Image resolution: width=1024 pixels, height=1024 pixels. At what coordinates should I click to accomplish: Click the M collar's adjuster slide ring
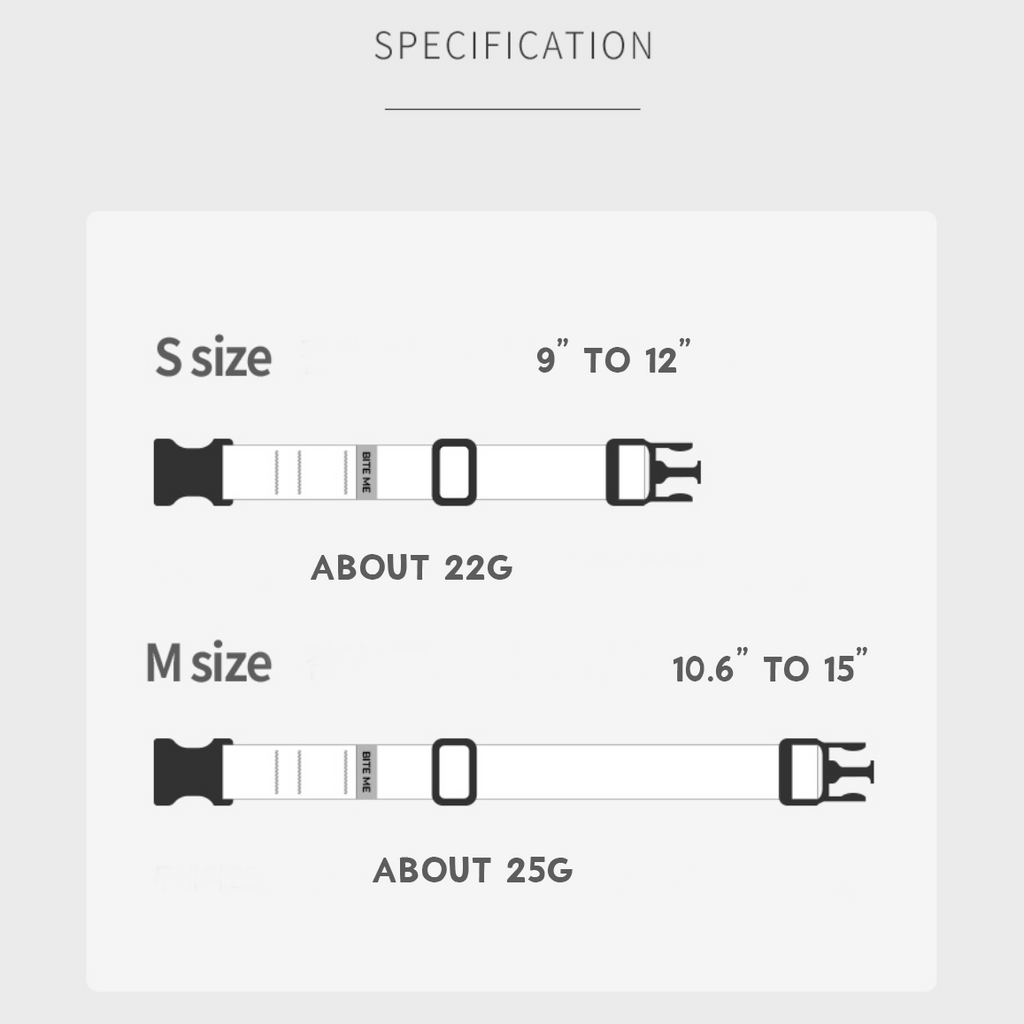(x=454, y=772)
